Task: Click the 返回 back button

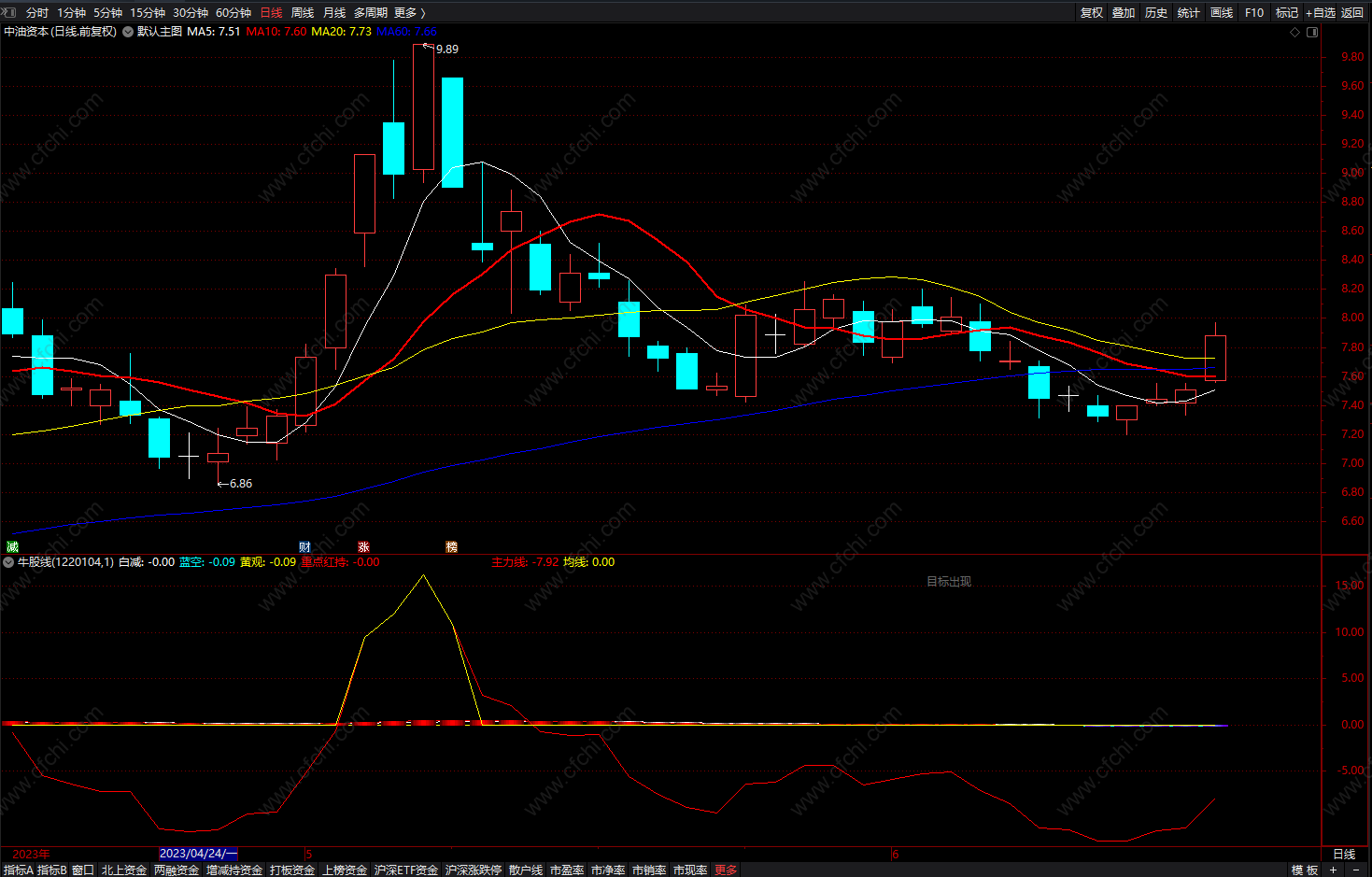Action: point(1352,12)
